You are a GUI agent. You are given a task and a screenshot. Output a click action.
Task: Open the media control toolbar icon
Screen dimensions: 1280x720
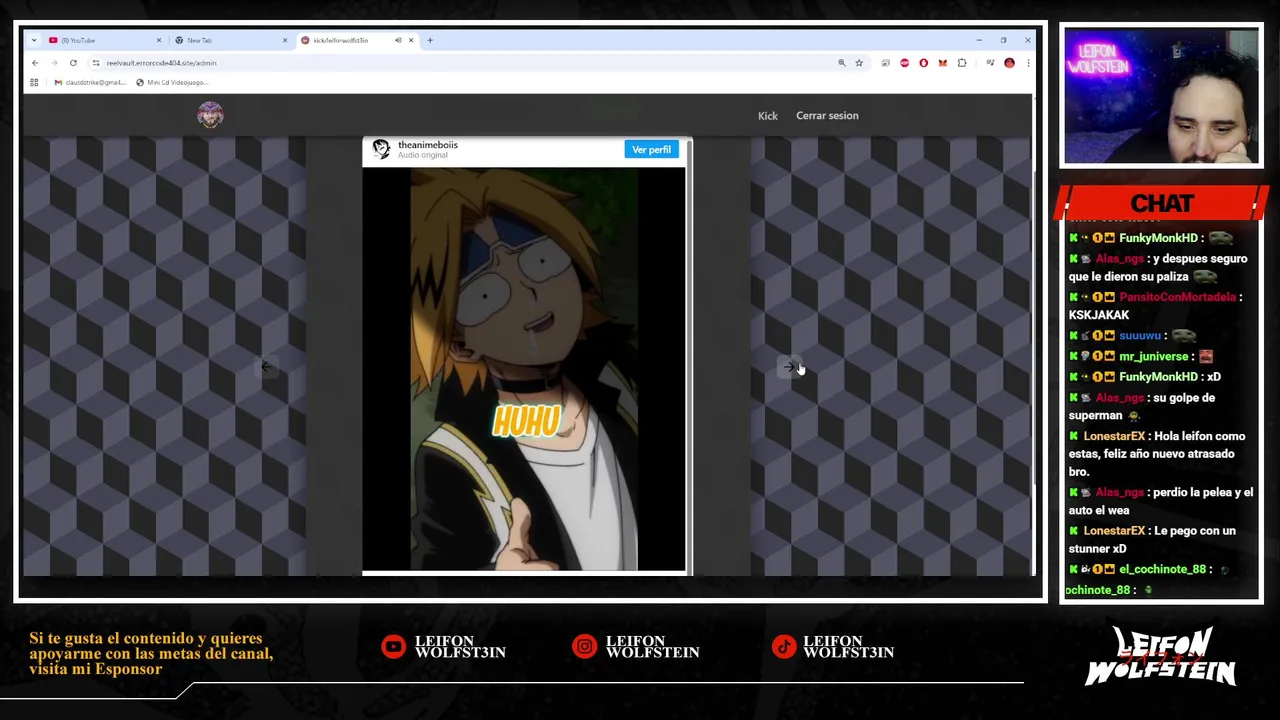990,63
